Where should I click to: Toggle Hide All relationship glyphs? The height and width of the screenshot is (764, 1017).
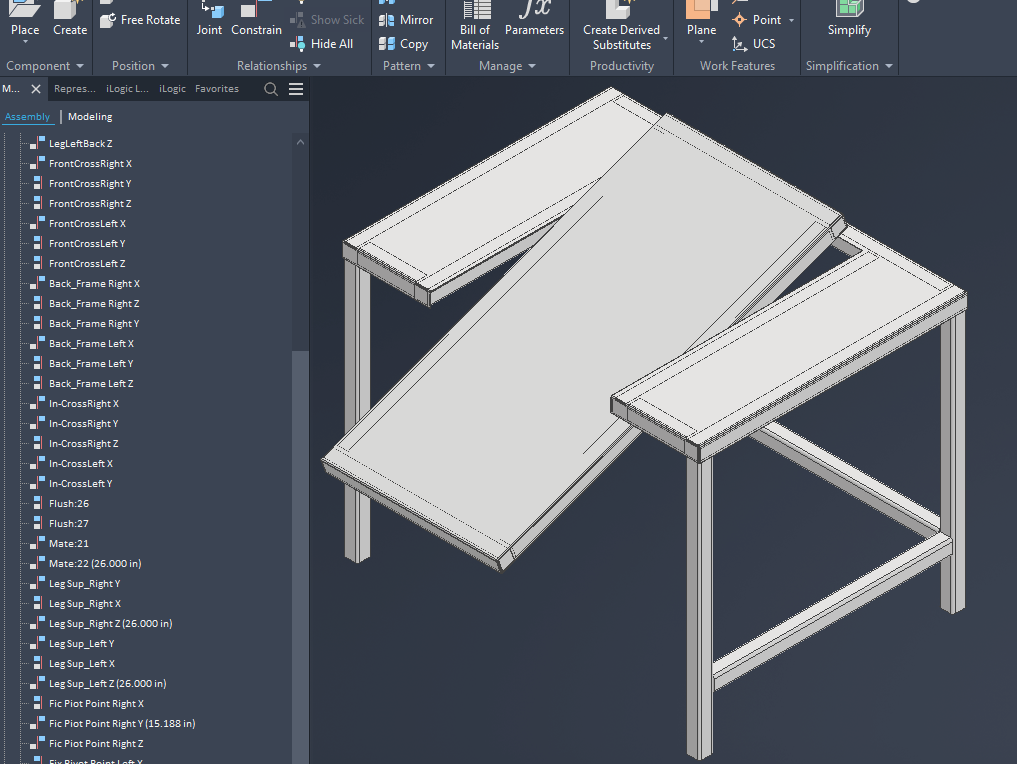(x=322, y=44)
